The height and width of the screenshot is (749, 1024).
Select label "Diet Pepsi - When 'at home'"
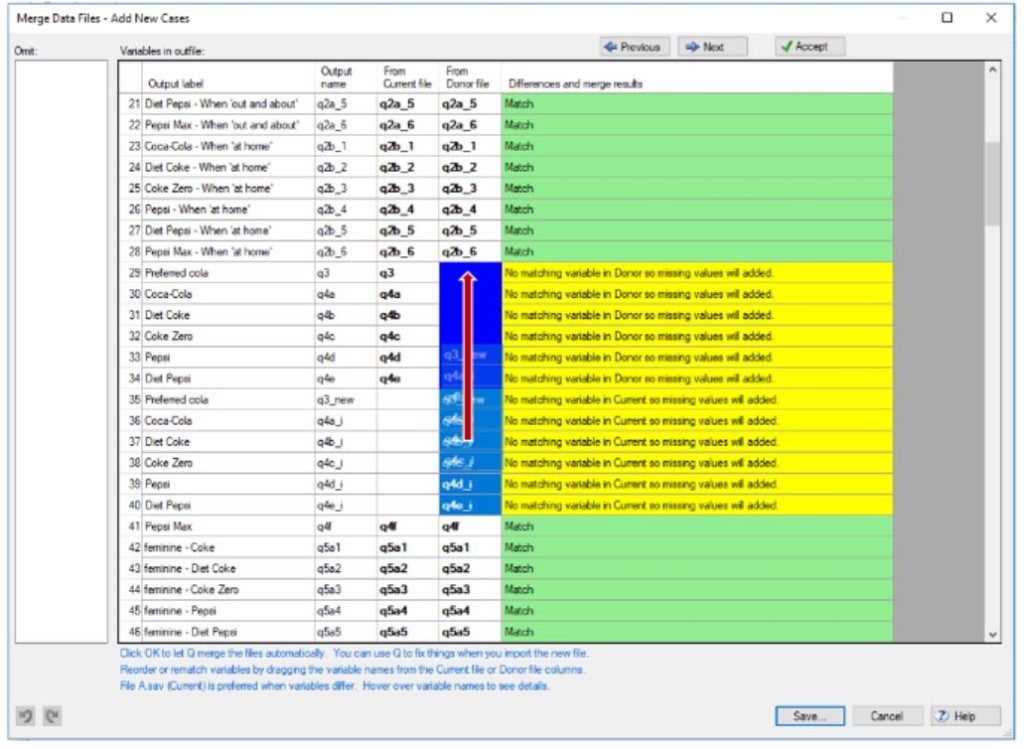[x=208, y=231]
